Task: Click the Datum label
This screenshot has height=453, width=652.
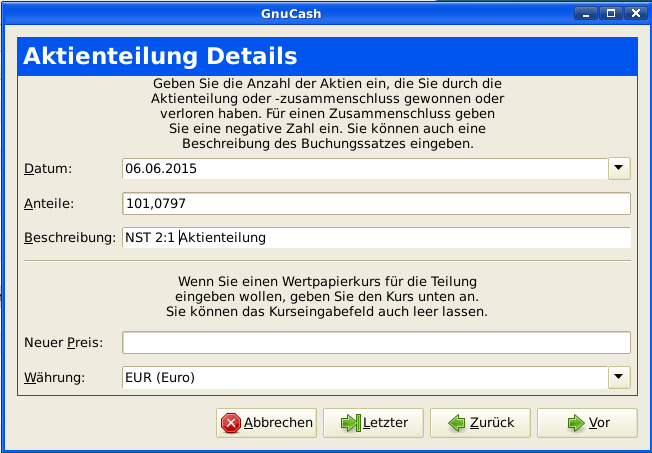Action: pyautogui.click(x=49, y=168)
